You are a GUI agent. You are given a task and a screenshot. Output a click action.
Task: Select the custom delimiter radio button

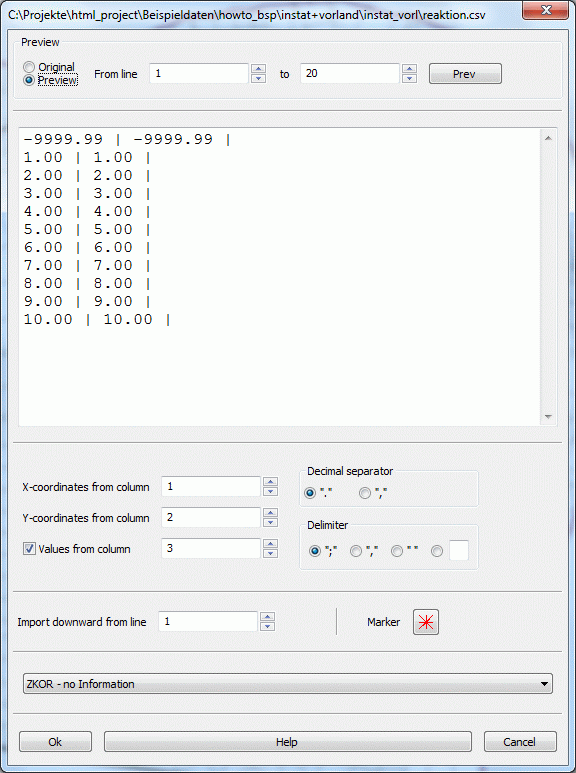(x=437, y=551)
